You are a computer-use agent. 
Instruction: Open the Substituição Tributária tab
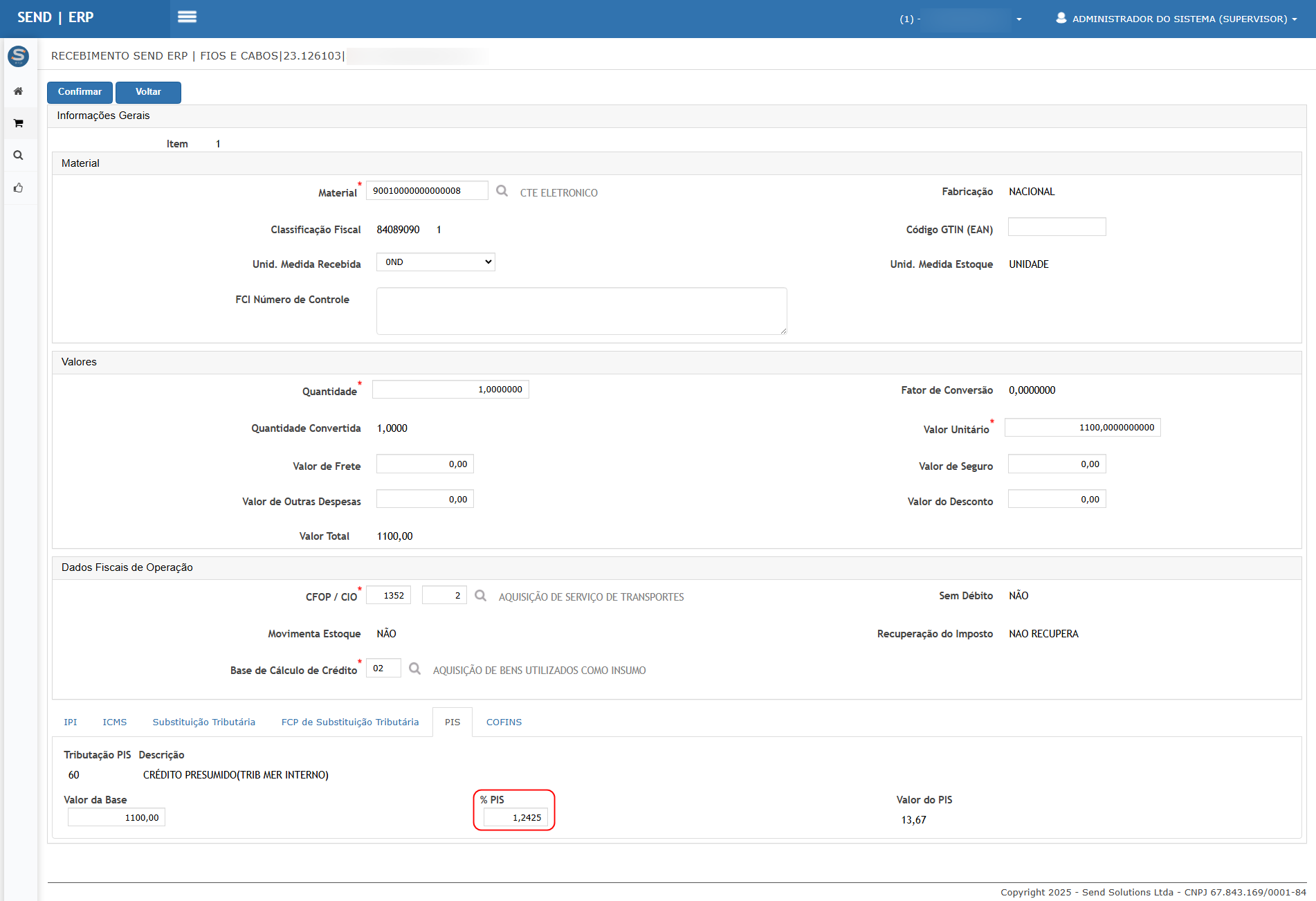(203, 722)
